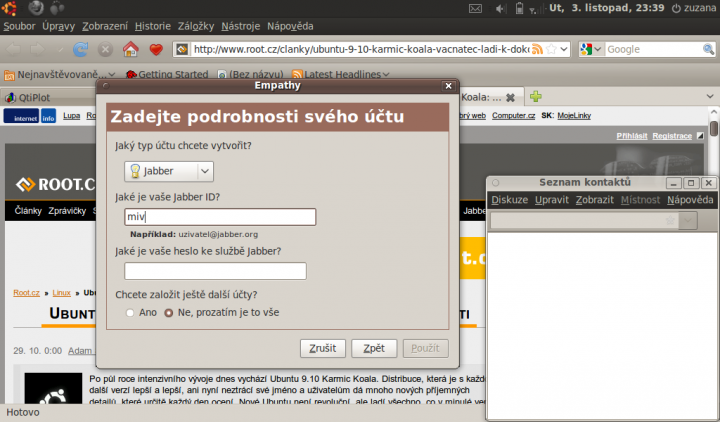The width and height of the screenshot is (720, 422).
Task: Open status dropdown in Seznam kontaktů window
Action: click(687, 220)
